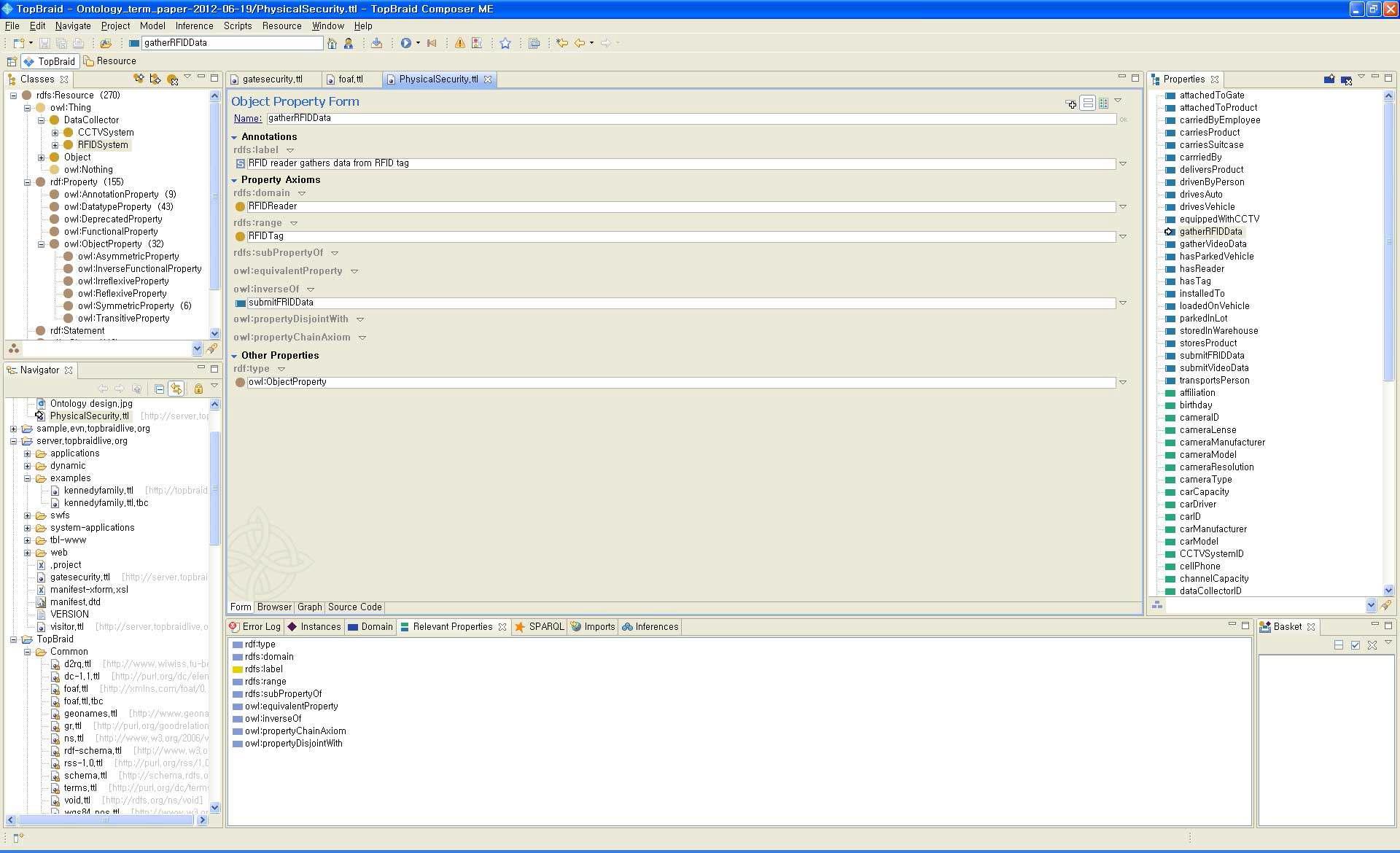Open the Instances tab
Viewport: 1400px width, 853px height.
pyautogui.click(x=314, y=626)
